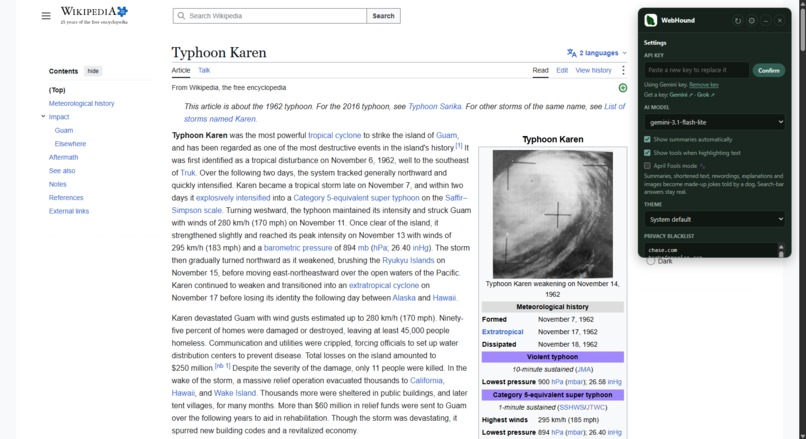Image resolution: width=806 pixels, height=439 pixels.
Task: Click the Search button
Action: point(383,16)
